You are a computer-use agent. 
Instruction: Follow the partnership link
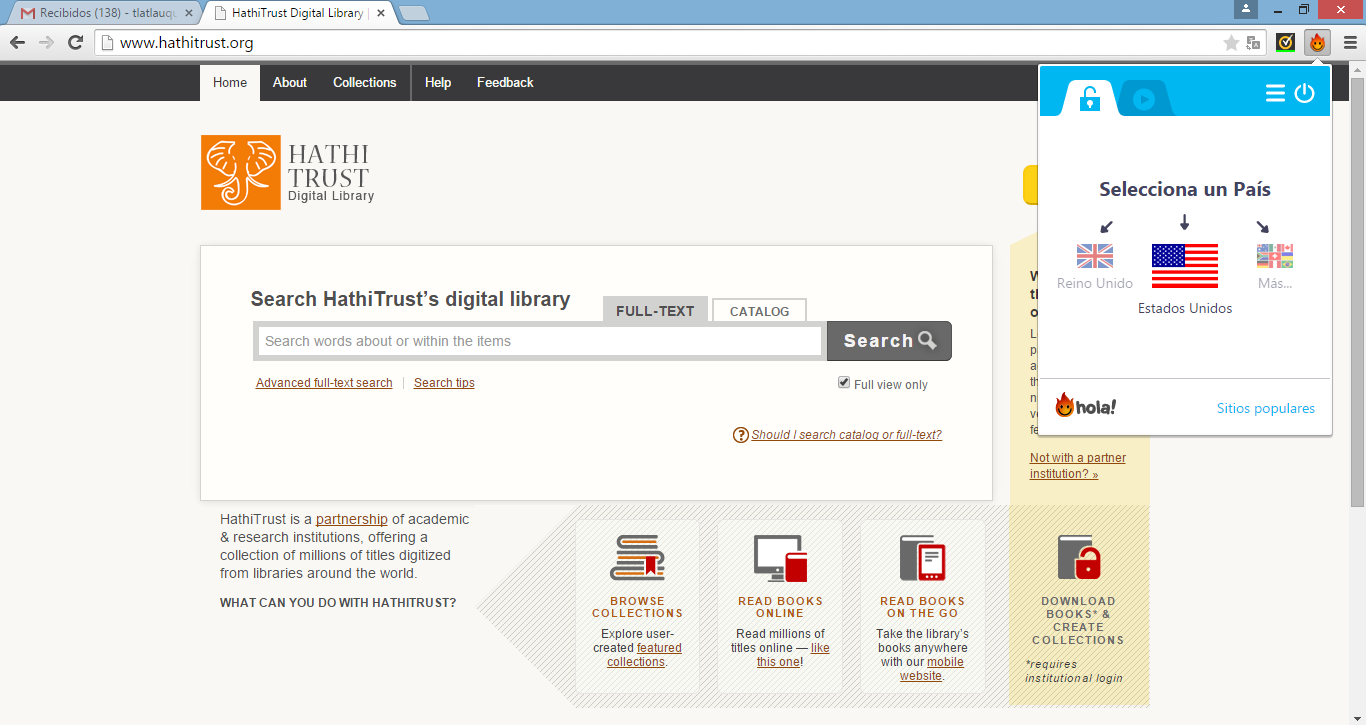coord(352,519)
